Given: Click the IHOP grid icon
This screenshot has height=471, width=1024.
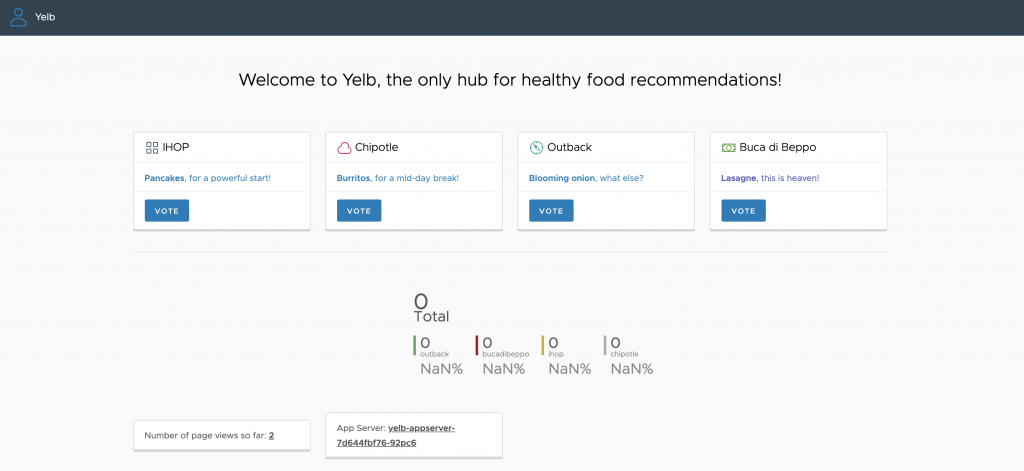Looking at the screenshot, I should (152, 147).
